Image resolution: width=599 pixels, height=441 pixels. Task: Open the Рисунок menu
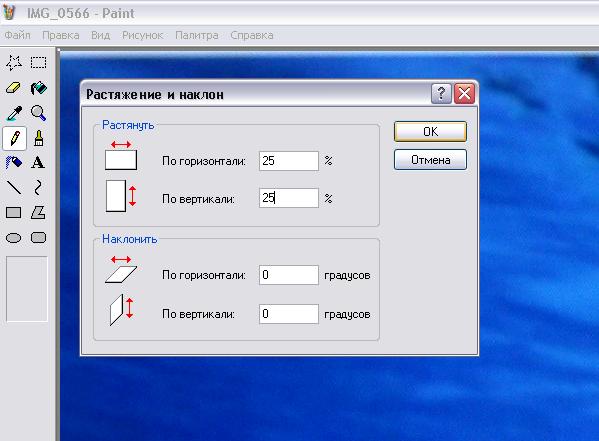142,35
